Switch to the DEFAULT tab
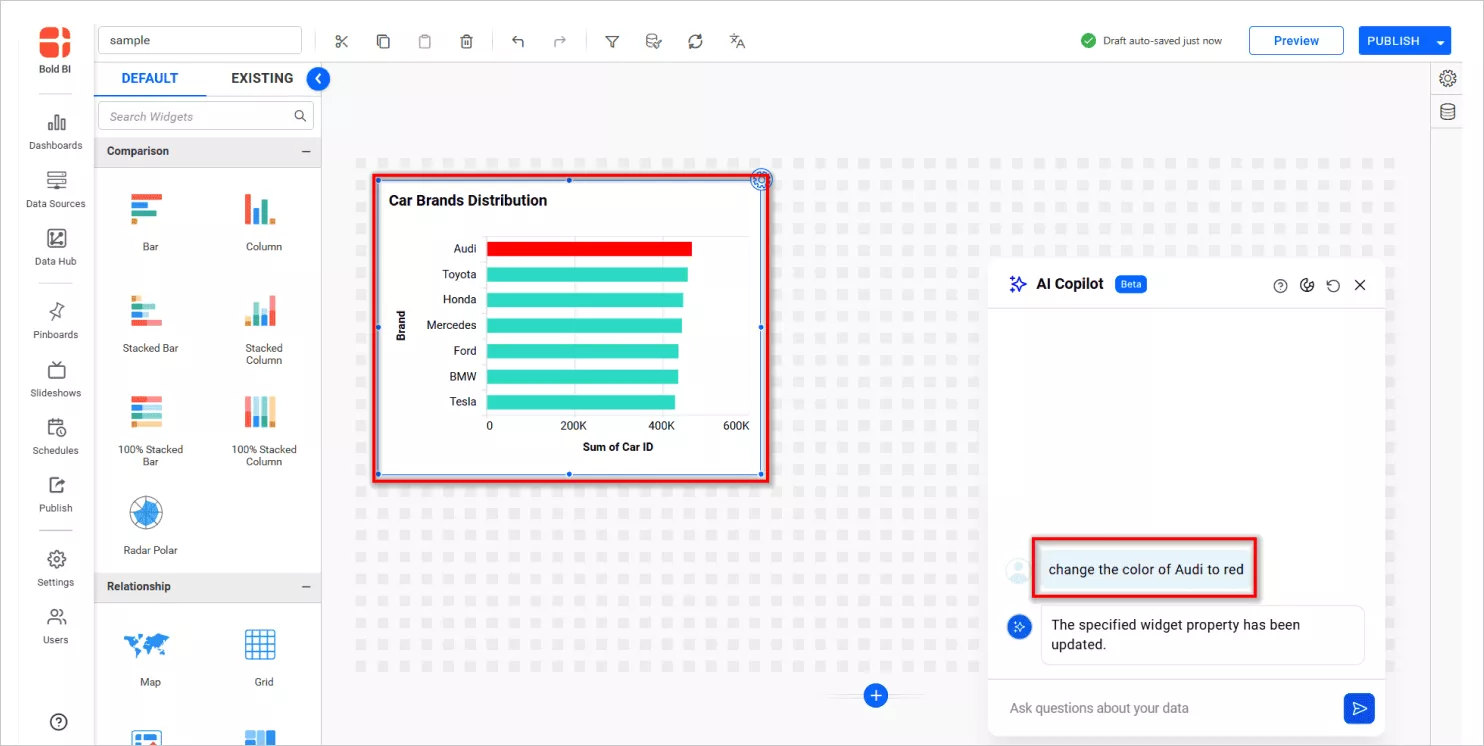 [x=150, y=77]
